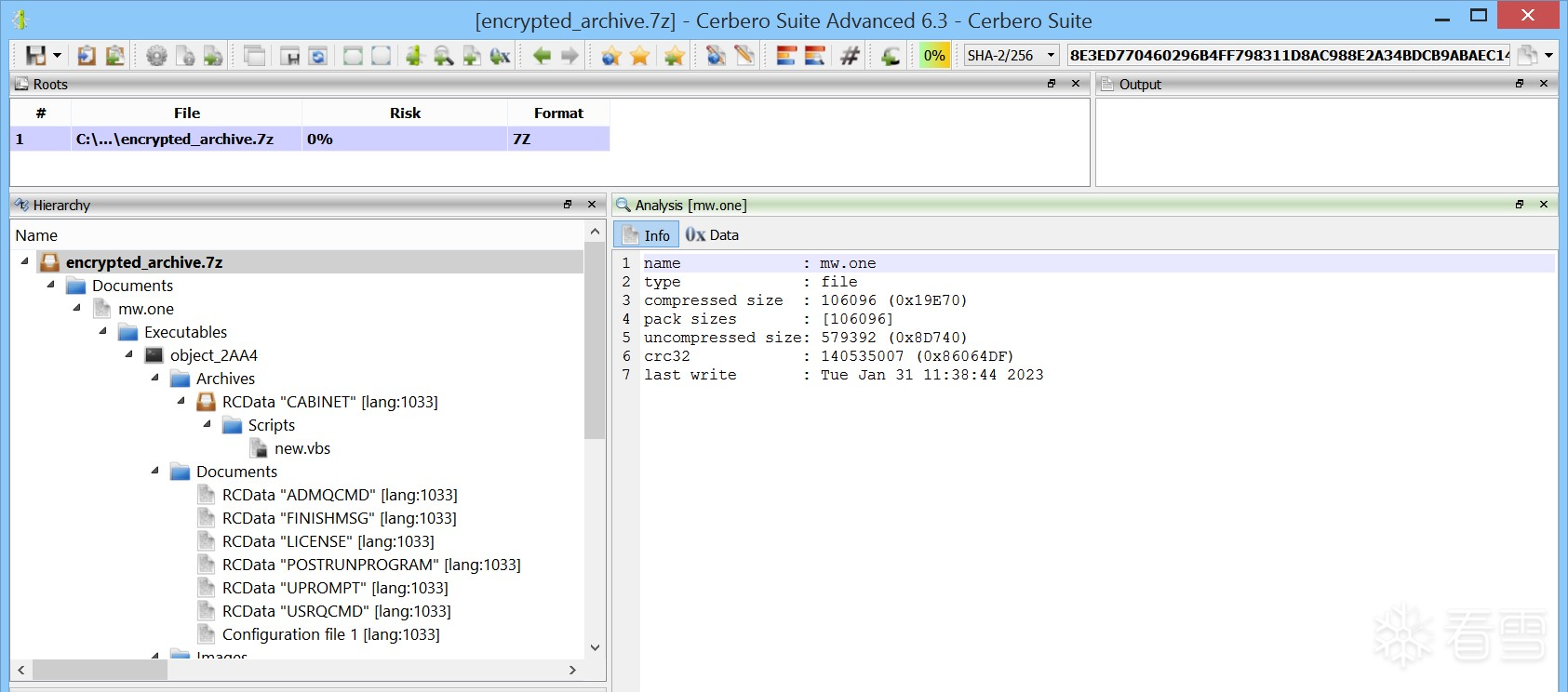The image size is (1568, 692).
Task: Undock the Output panel
Action: (x=1520, y=84)
